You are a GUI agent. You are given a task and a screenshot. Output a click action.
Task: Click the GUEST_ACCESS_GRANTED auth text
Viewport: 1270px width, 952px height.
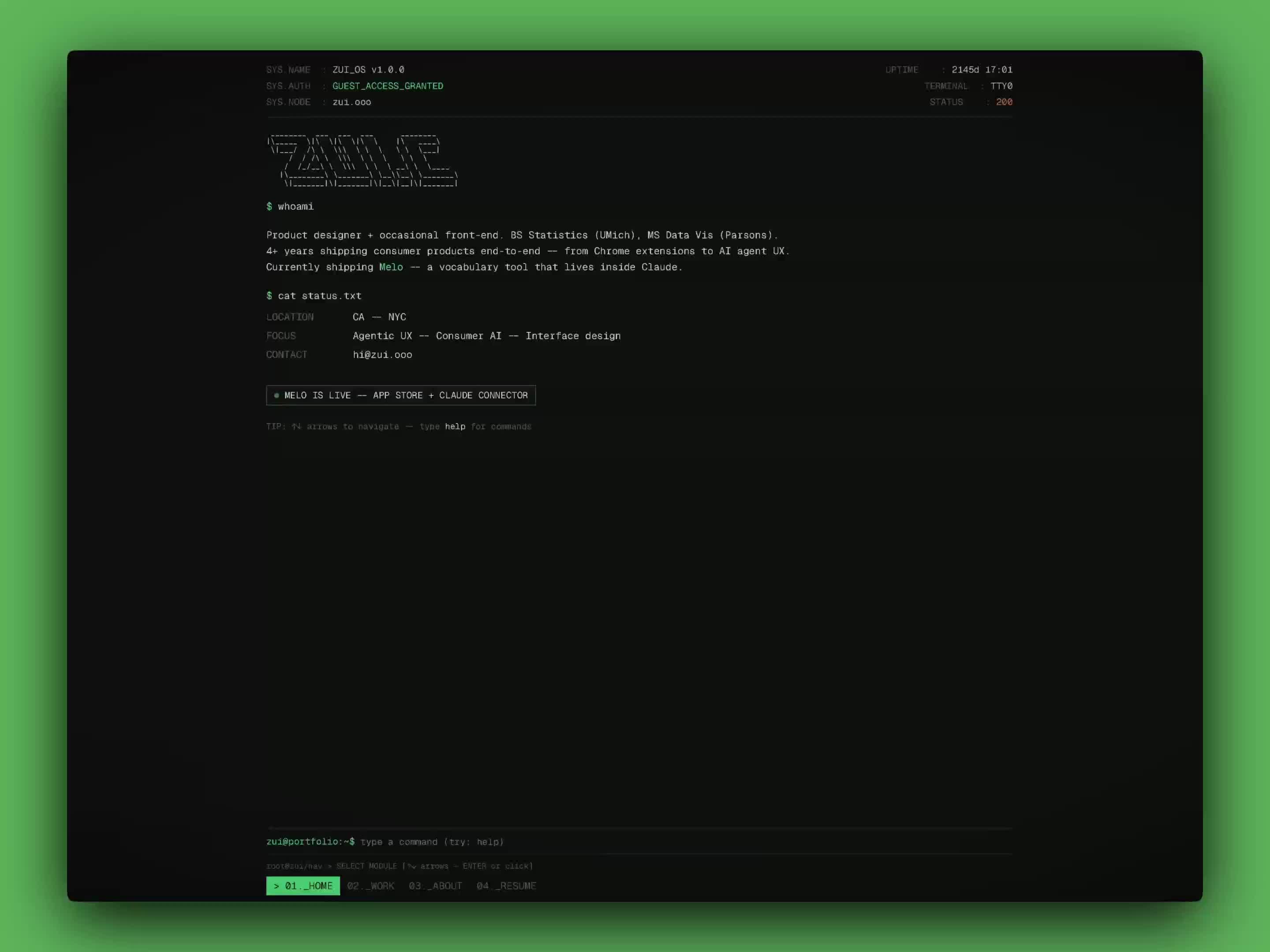[x=388, y=86]
